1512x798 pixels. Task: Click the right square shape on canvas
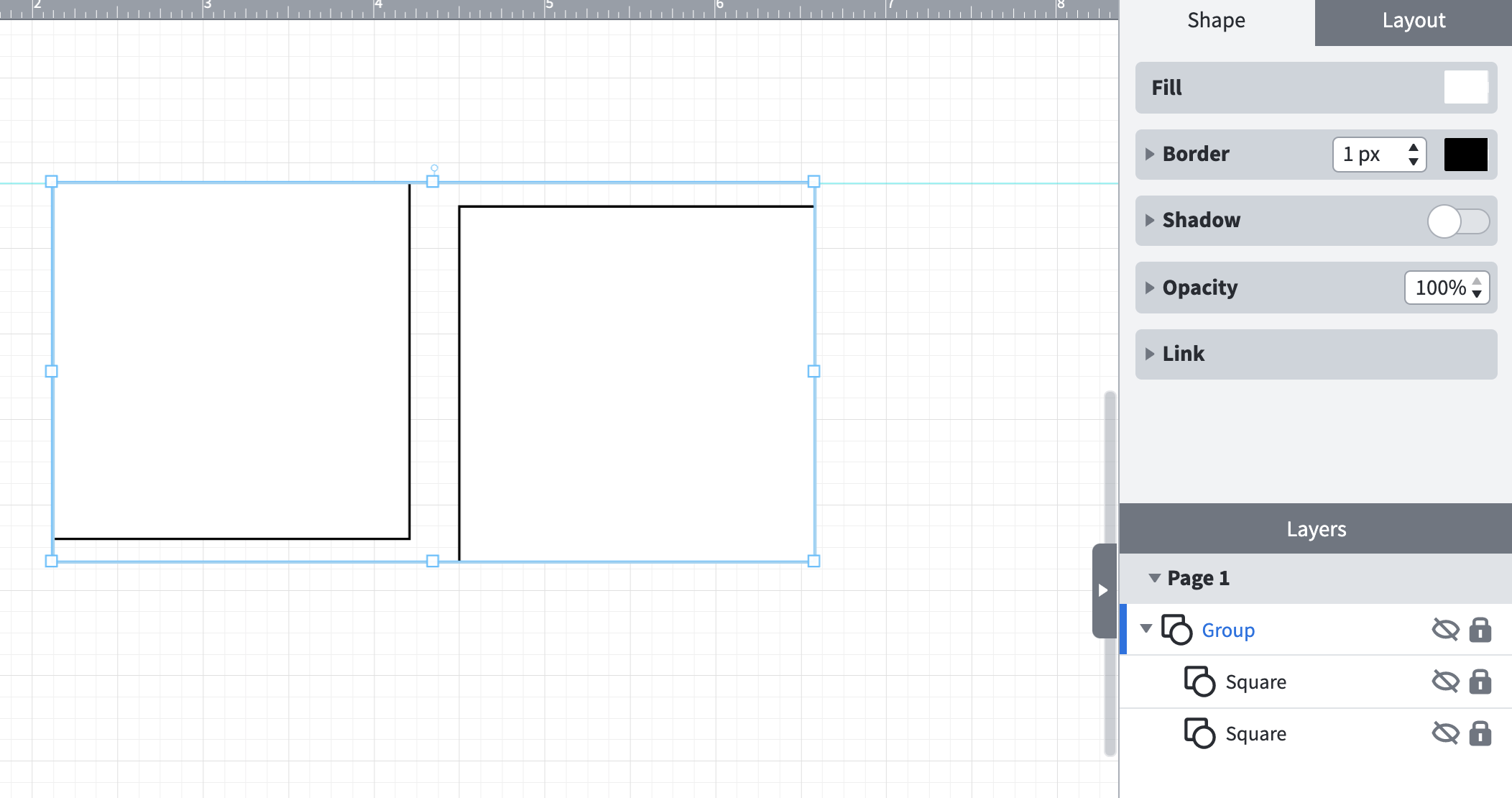[637, 383]
